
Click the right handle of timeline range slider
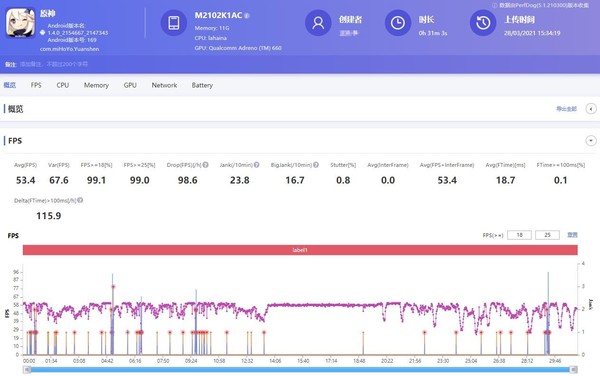pos(573,369)
